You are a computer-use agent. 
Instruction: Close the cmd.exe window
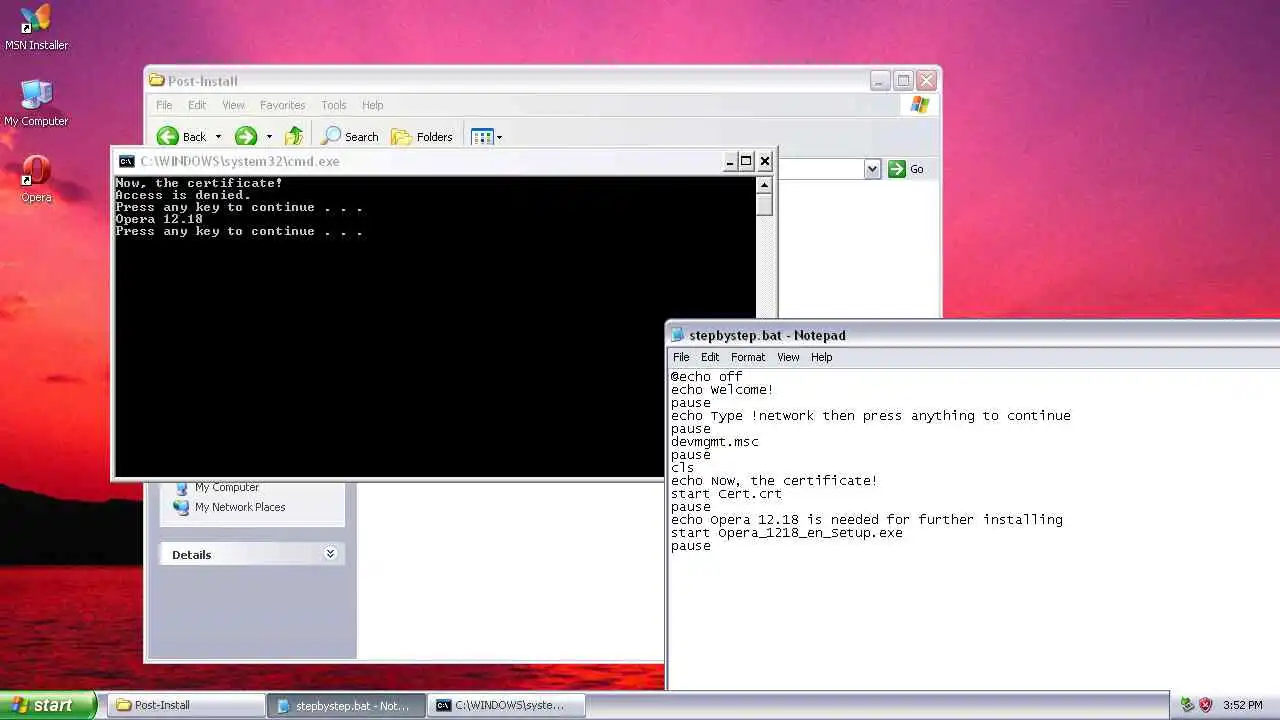click(x=765, y=161)
